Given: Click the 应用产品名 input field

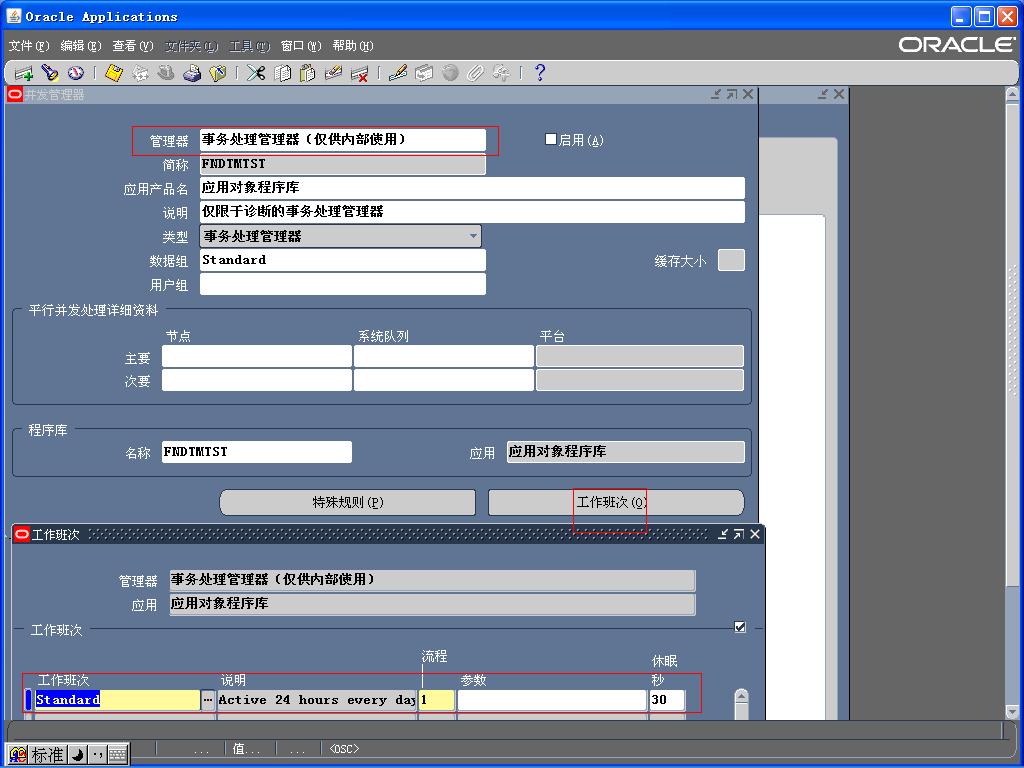Looking at the screenshot, I should click(x=472, y=188).
